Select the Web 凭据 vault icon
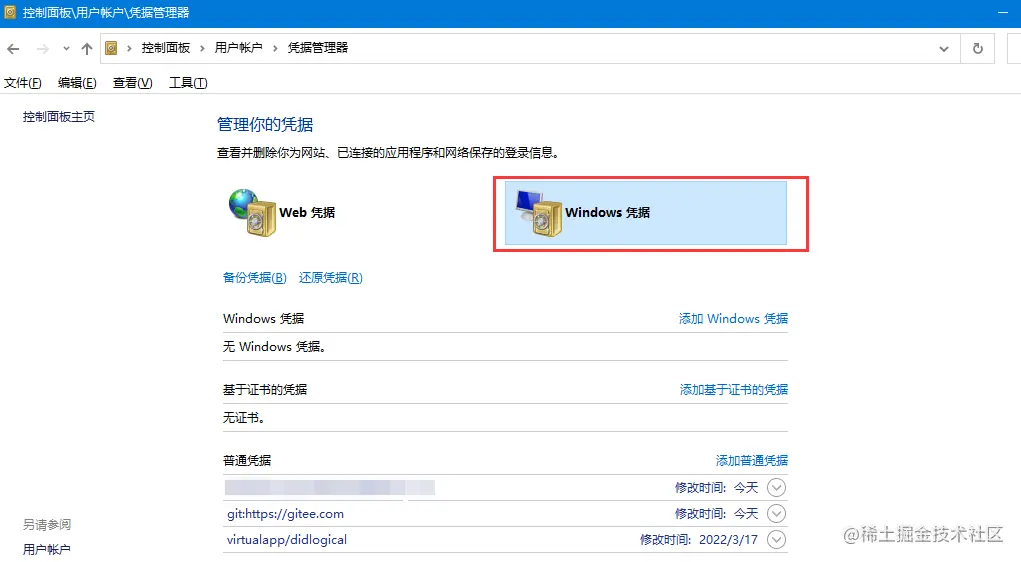1021x562 pixels. (253, 212)
